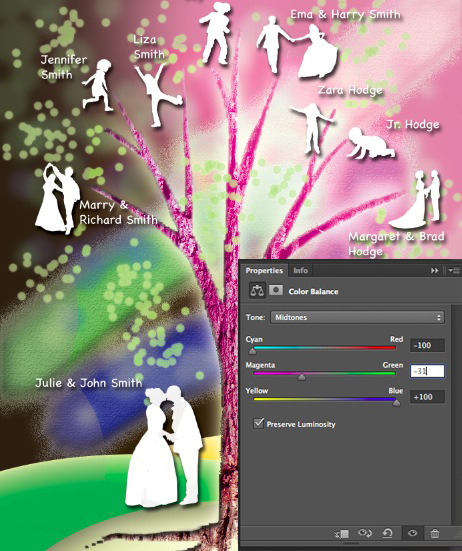Click the 'Margaret & Brad Hodge' text on canvas

[x=396, y=244]
